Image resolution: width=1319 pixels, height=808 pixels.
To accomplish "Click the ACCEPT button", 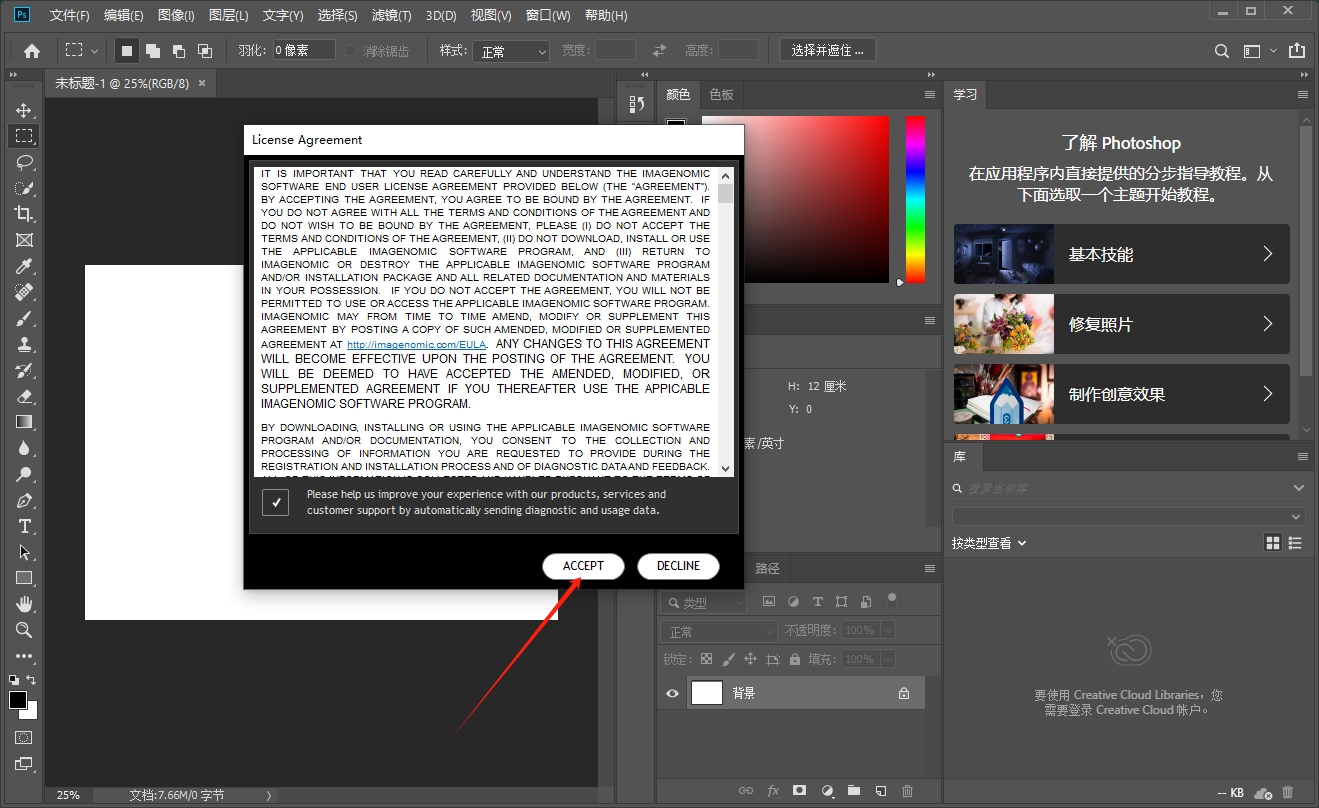I will pyautogui.click(x=583, y=566).
